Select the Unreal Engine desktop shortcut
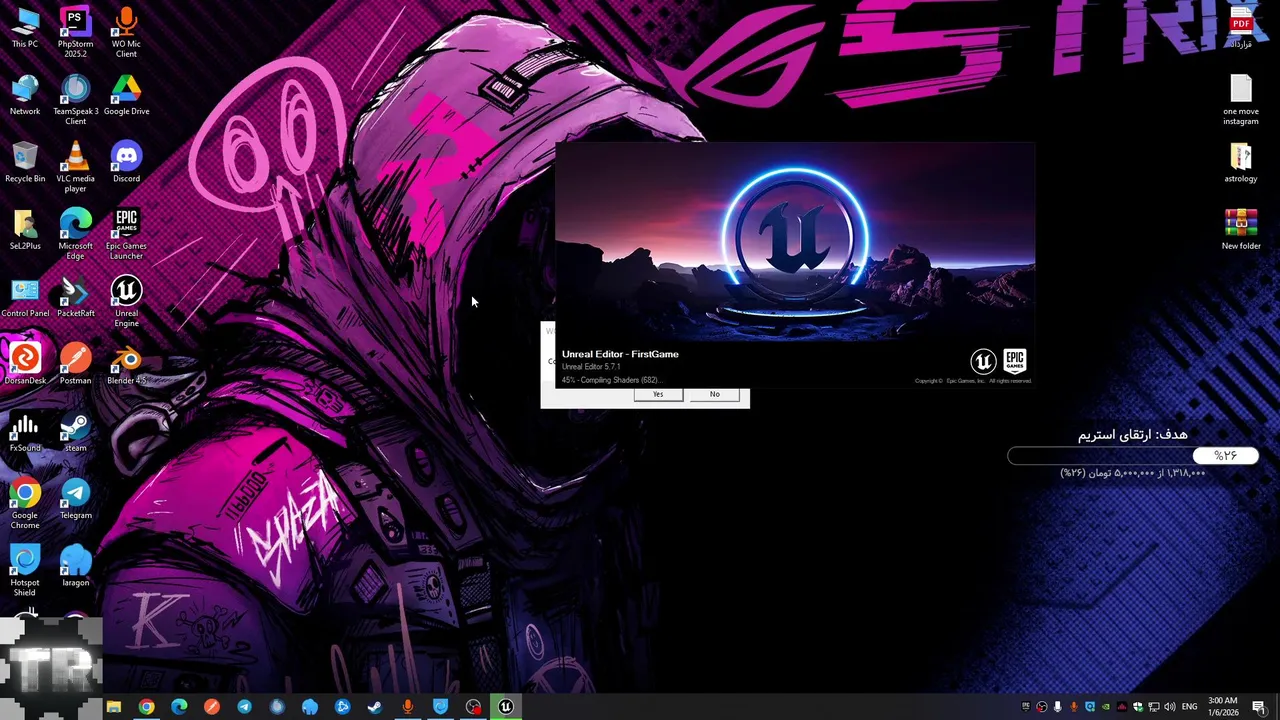This screenshot has width=1280, height=720. click(126, 302)
